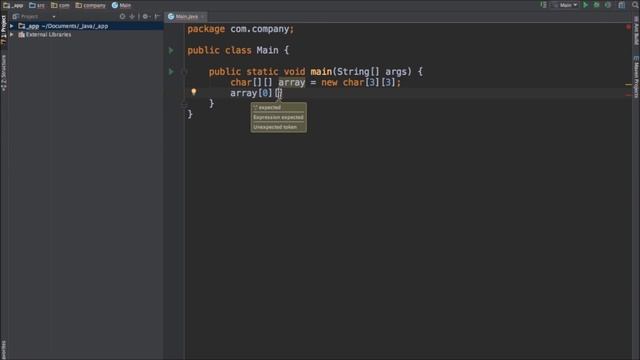Open the Main run configuration dropdown
The height and width of the screenshot is (360, 640).
point(565,5)
